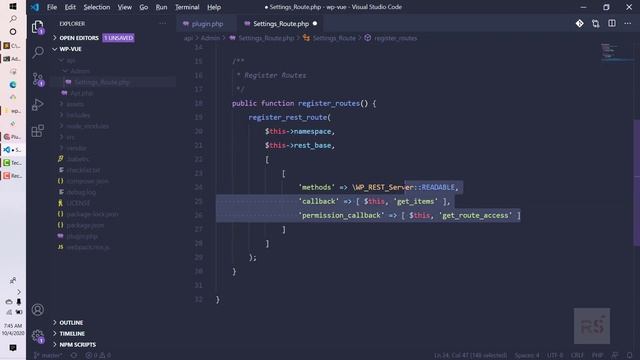This screenshot has height=360, width=640.
Task: Expand the Outline section
Action: [x=71, y=322]
